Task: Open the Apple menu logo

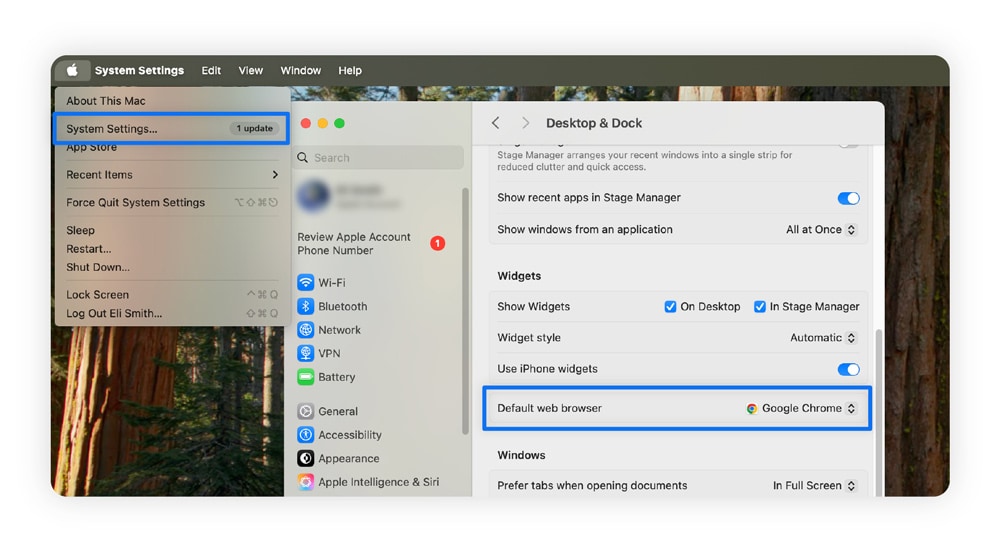Action: coord(72,71)
